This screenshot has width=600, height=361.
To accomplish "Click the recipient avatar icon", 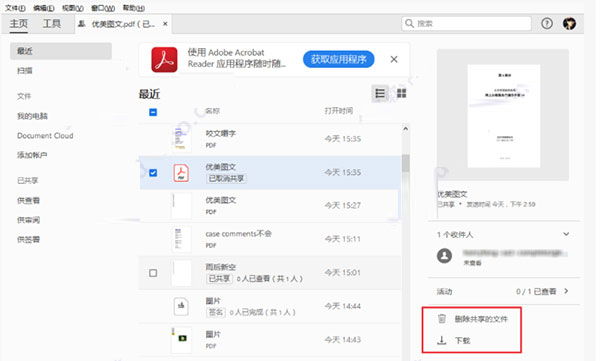I will click(x=444, y=256).
